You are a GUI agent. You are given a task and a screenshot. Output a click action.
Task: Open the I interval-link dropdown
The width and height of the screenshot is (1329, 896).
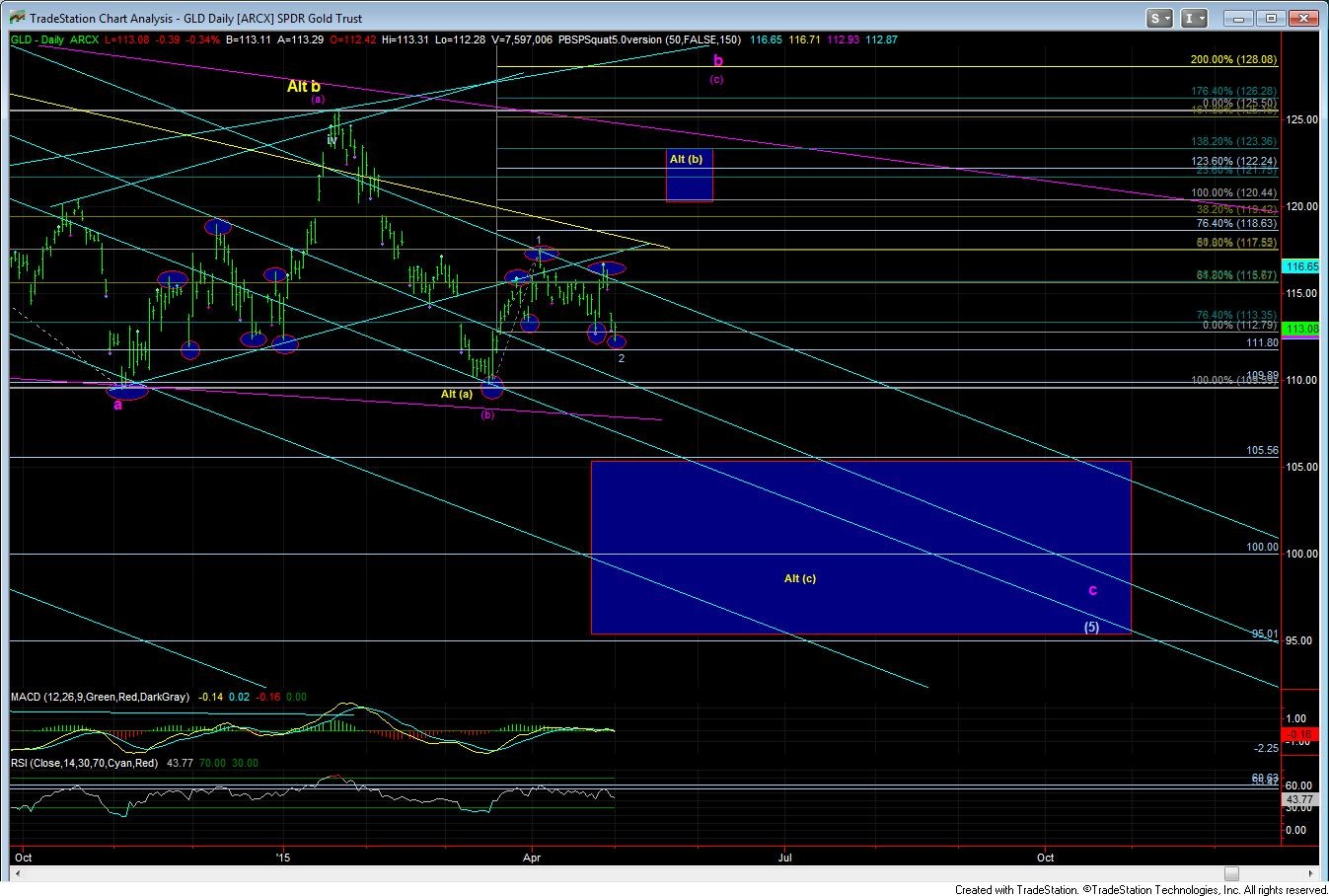(x=1194, y=18)
